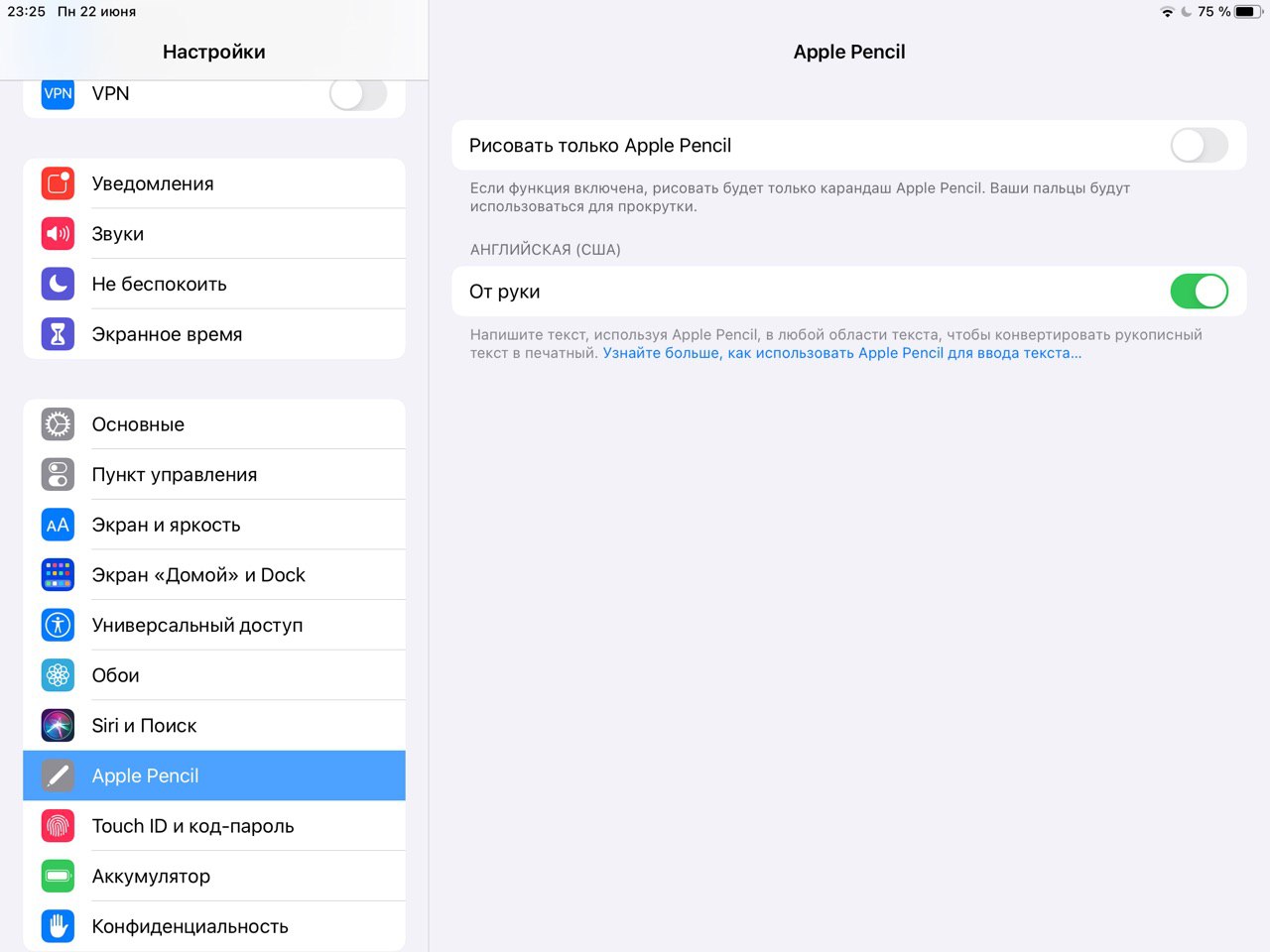The width and height of the screenshot is (1270, 952).
Task: Open Экран и яркость settings
Action: pyautogui.click(x=214, y=525)
